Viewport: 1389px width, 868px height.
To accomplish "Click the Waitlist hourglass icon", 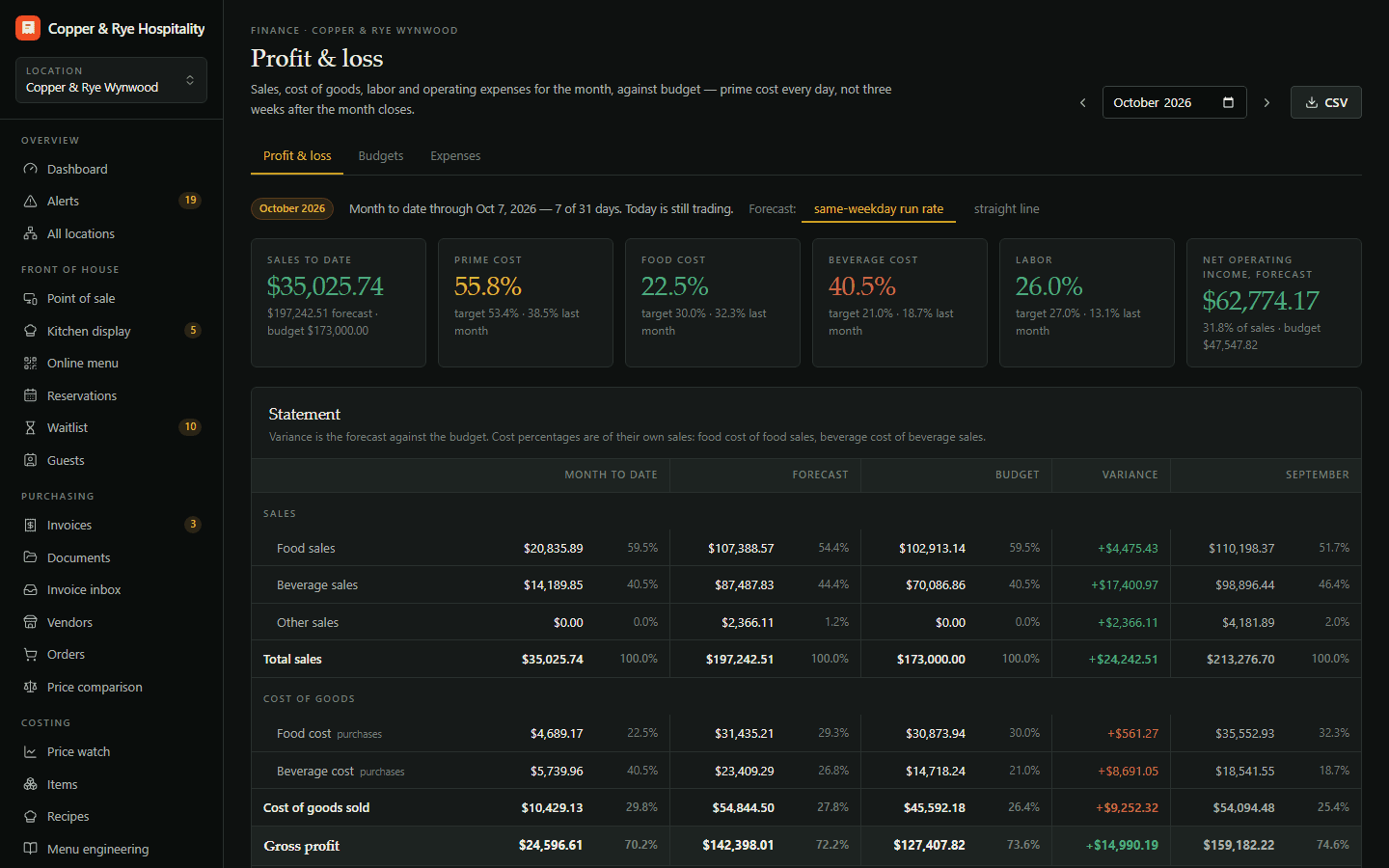I will (x=30, y=427).
